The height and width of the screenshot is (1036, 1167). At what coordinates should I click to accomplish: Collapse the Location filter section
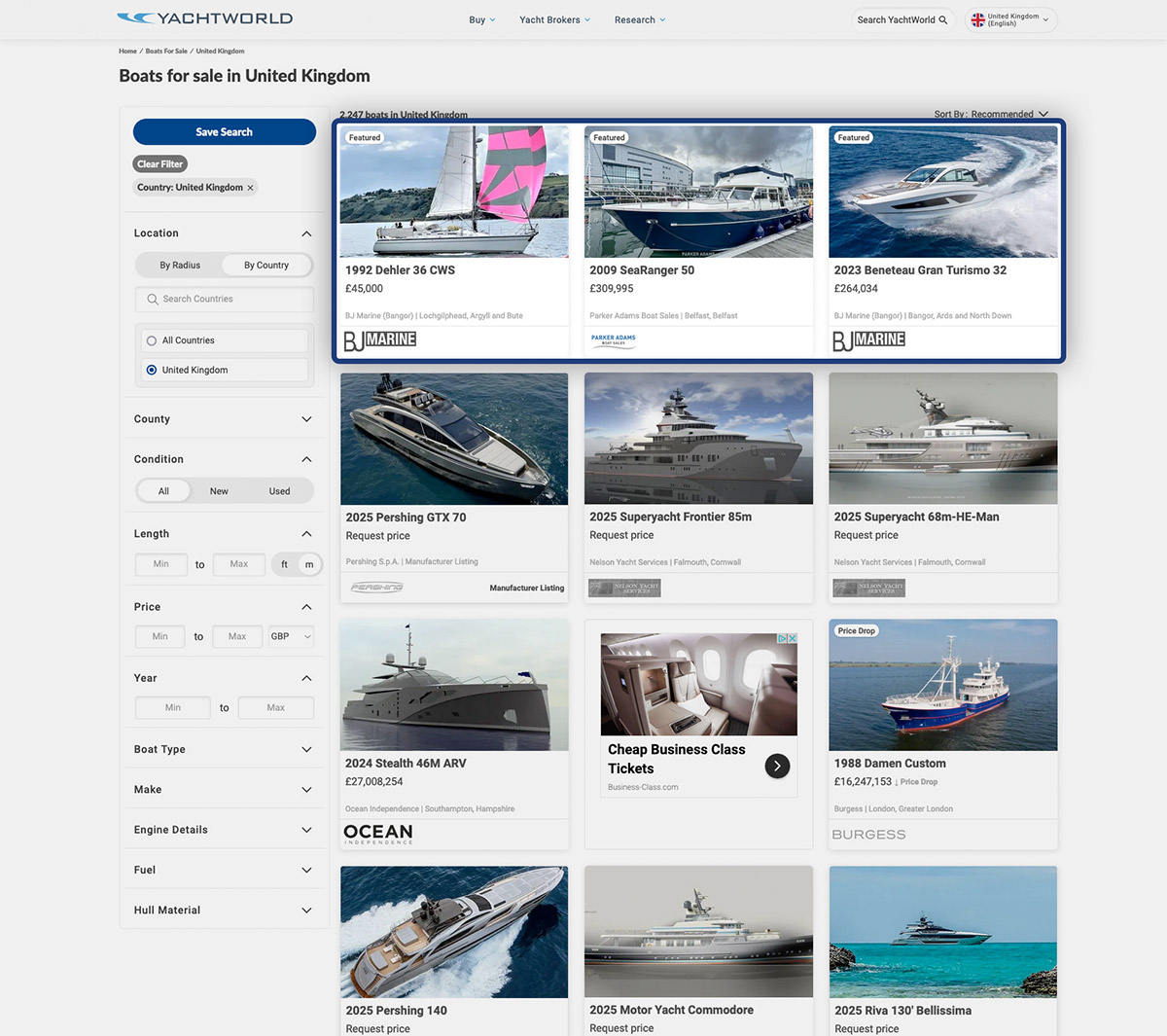click(306, 233)
